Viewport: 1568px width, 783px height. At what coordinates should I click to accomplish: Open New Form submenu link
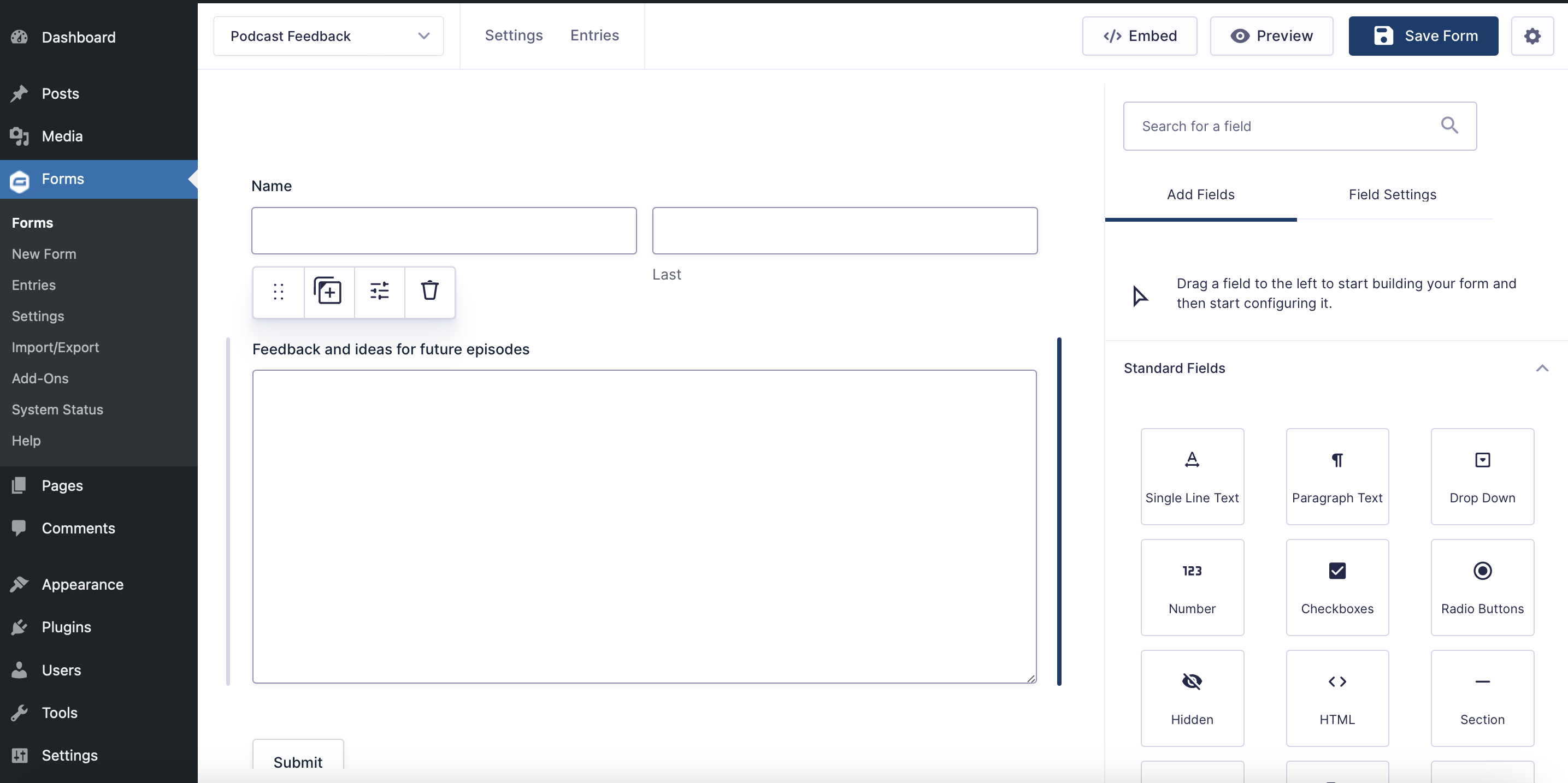(x=44, y=254)
